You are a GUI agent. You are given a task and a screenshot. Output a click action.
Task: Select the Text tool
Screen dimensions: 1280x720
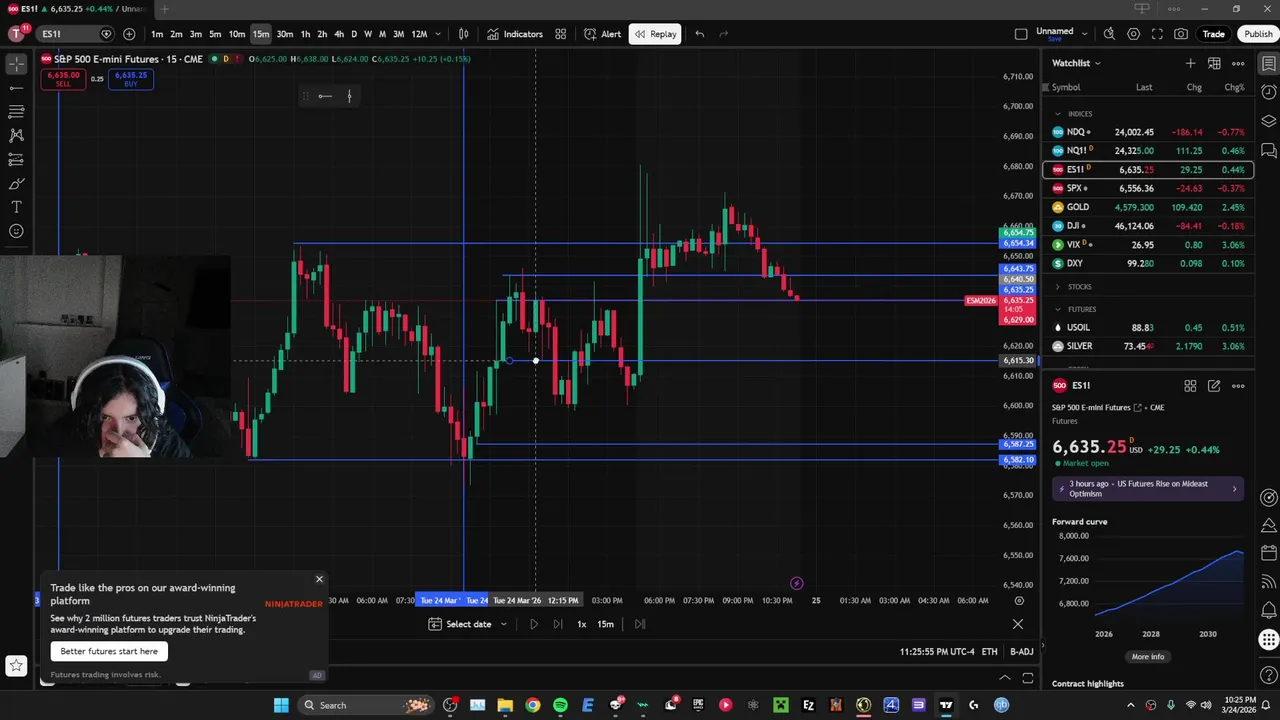coord(16,208)
